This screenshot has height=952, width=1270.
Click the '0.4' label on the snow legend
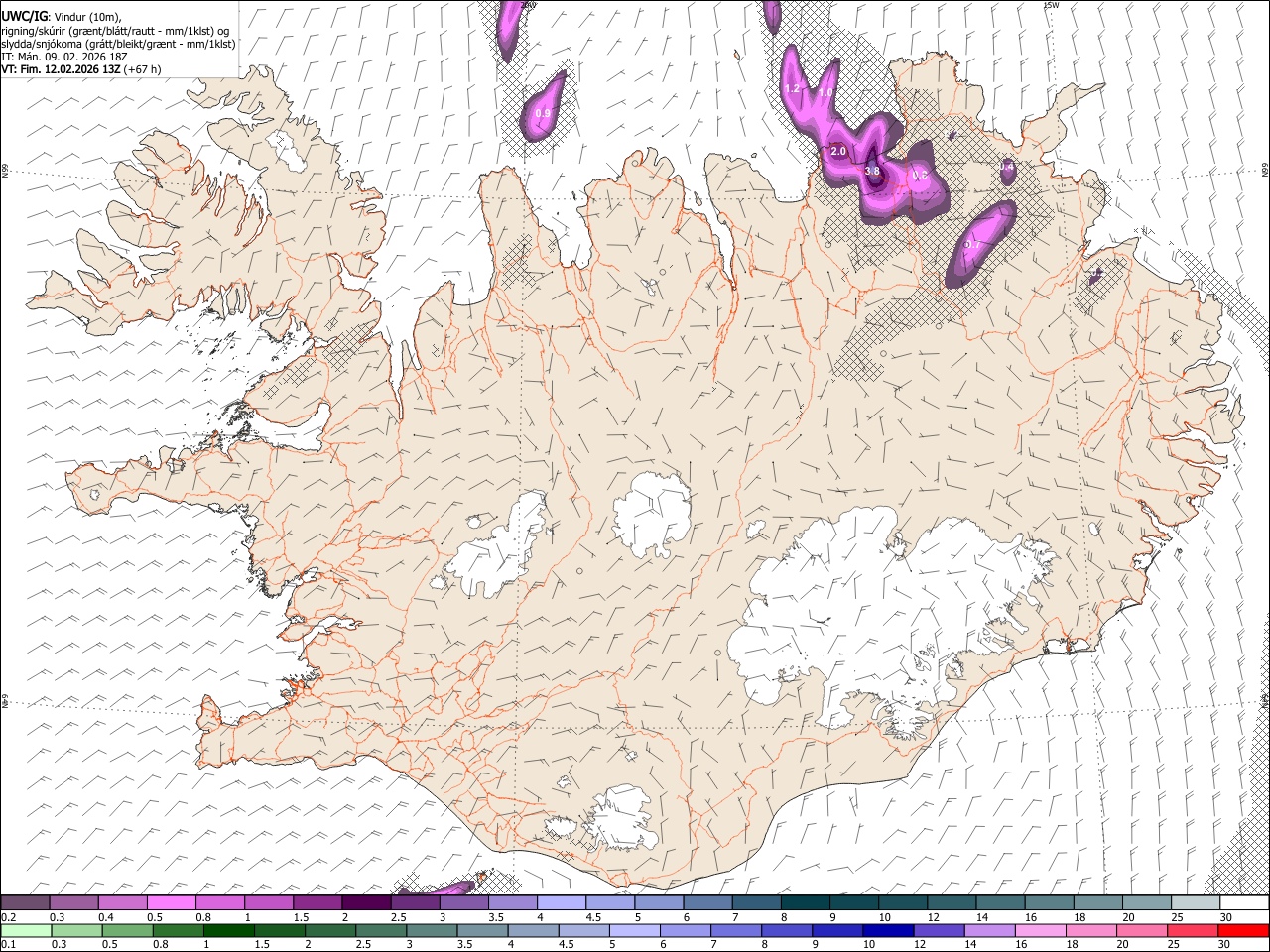click(106, 917)
